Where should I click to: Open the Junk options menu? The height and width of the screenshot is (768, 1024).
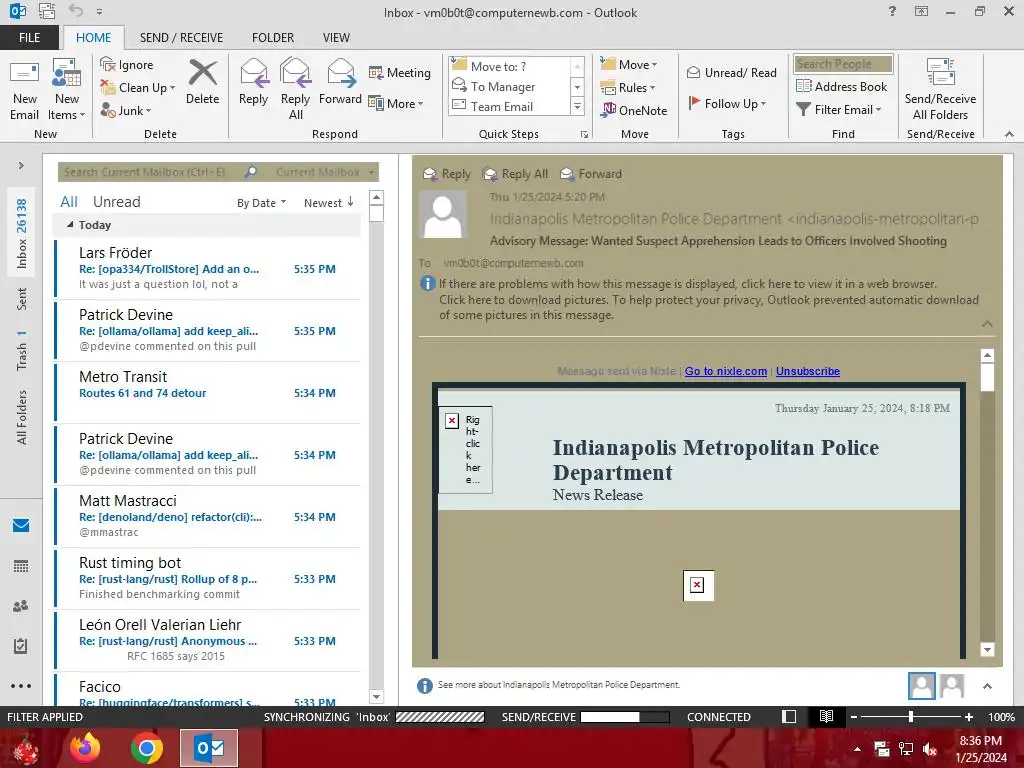point(126,110)
